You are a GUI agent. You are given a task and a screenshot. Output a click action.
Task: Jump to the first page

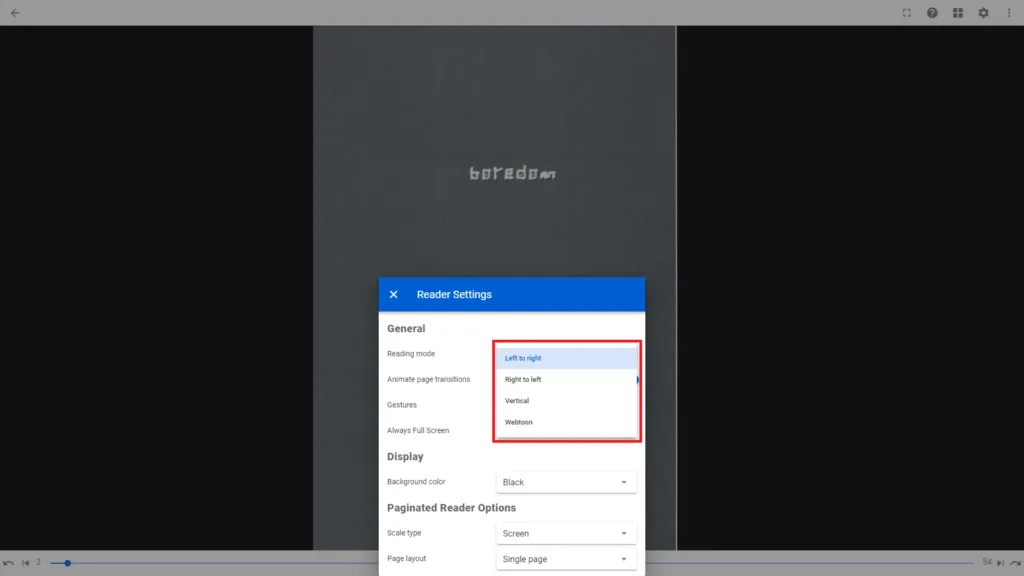click(26, 563)
